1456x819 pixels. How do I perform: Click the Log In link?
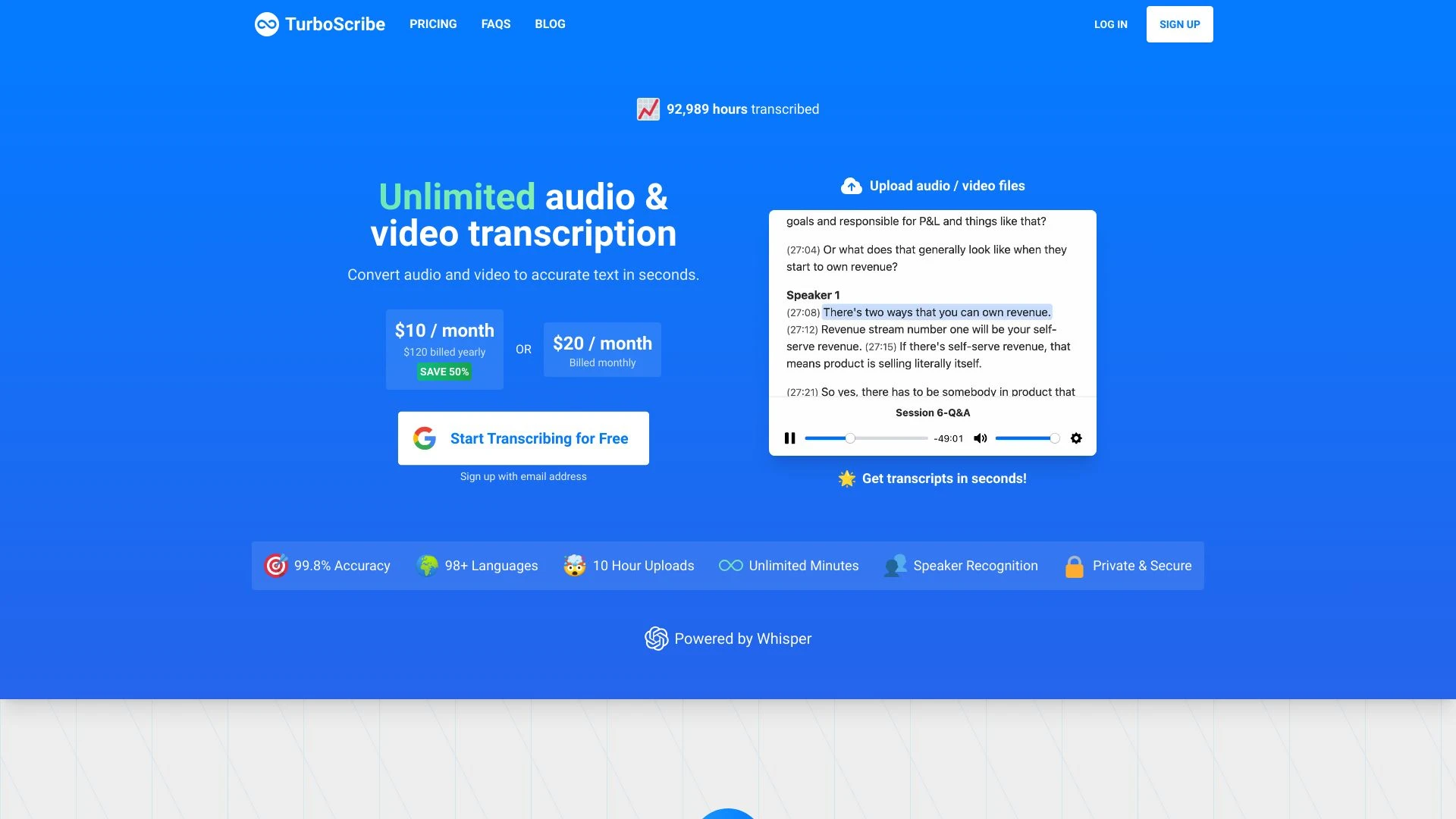(x=1111, y=24)
